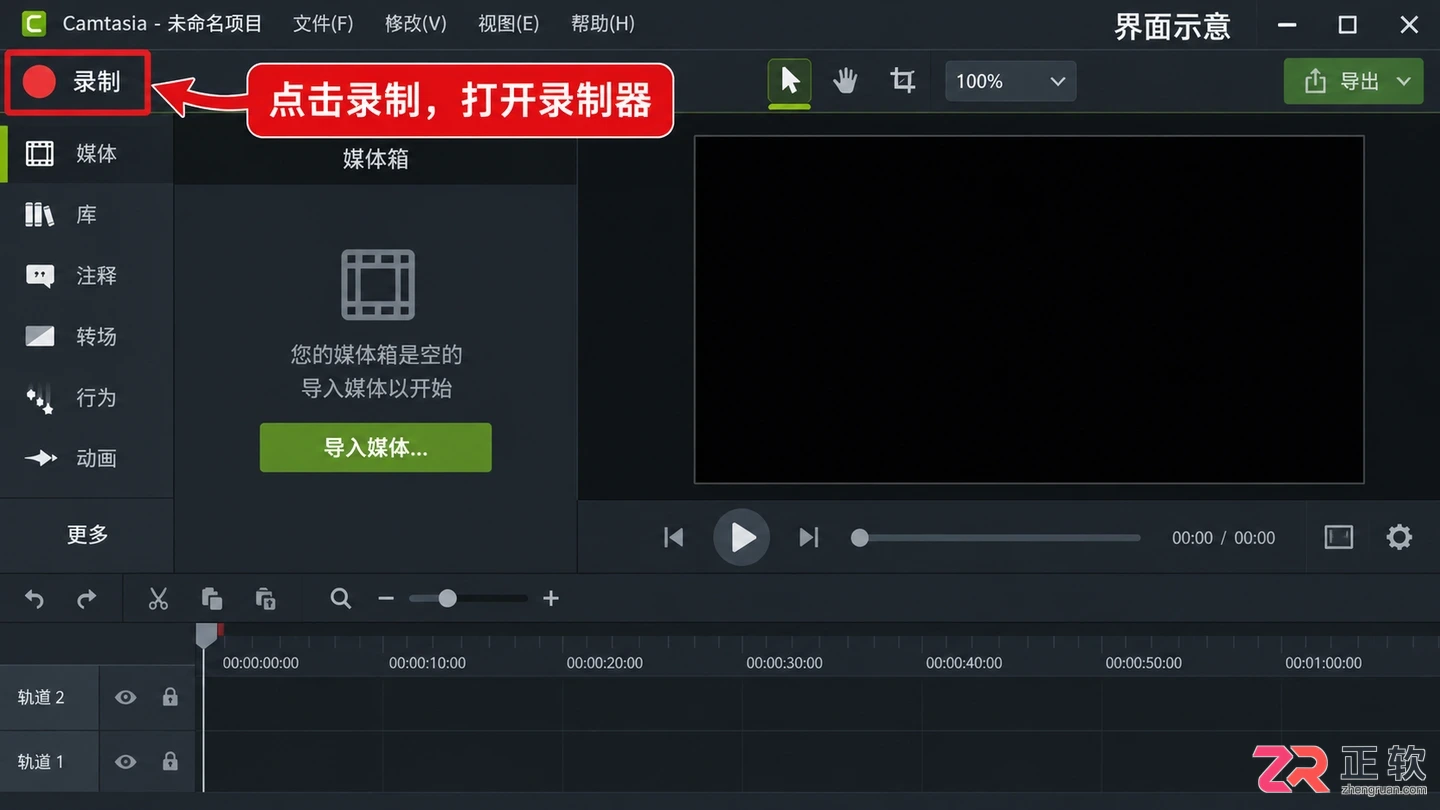
Task: Jump to previous frame
Action: click(674, 538)
